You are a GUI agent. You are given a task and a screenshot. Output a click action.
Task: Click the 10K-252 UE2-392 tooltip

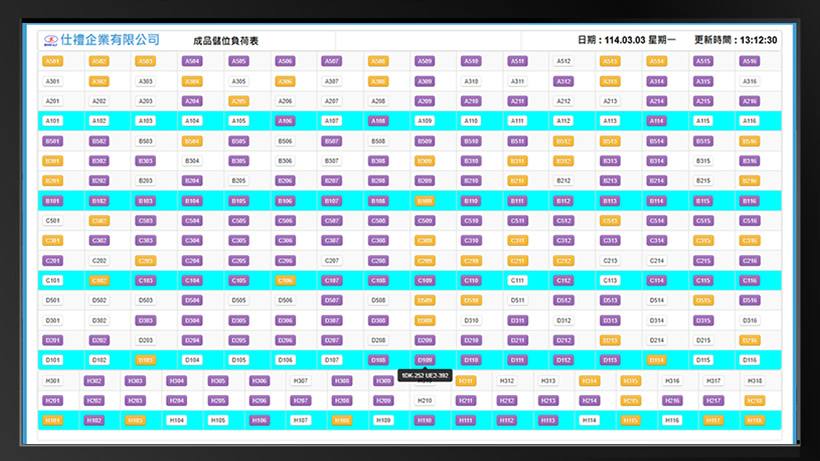click(425, 376)
